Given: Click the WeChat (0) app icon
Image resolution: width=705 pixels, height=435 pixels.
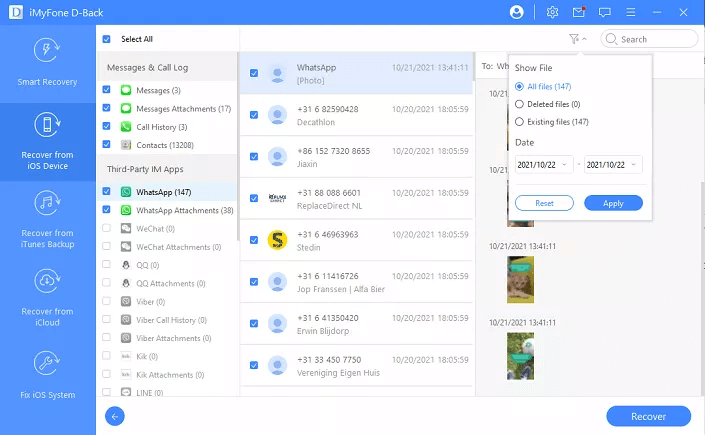Looking at the screenshot, I should (x=126, y=229).
